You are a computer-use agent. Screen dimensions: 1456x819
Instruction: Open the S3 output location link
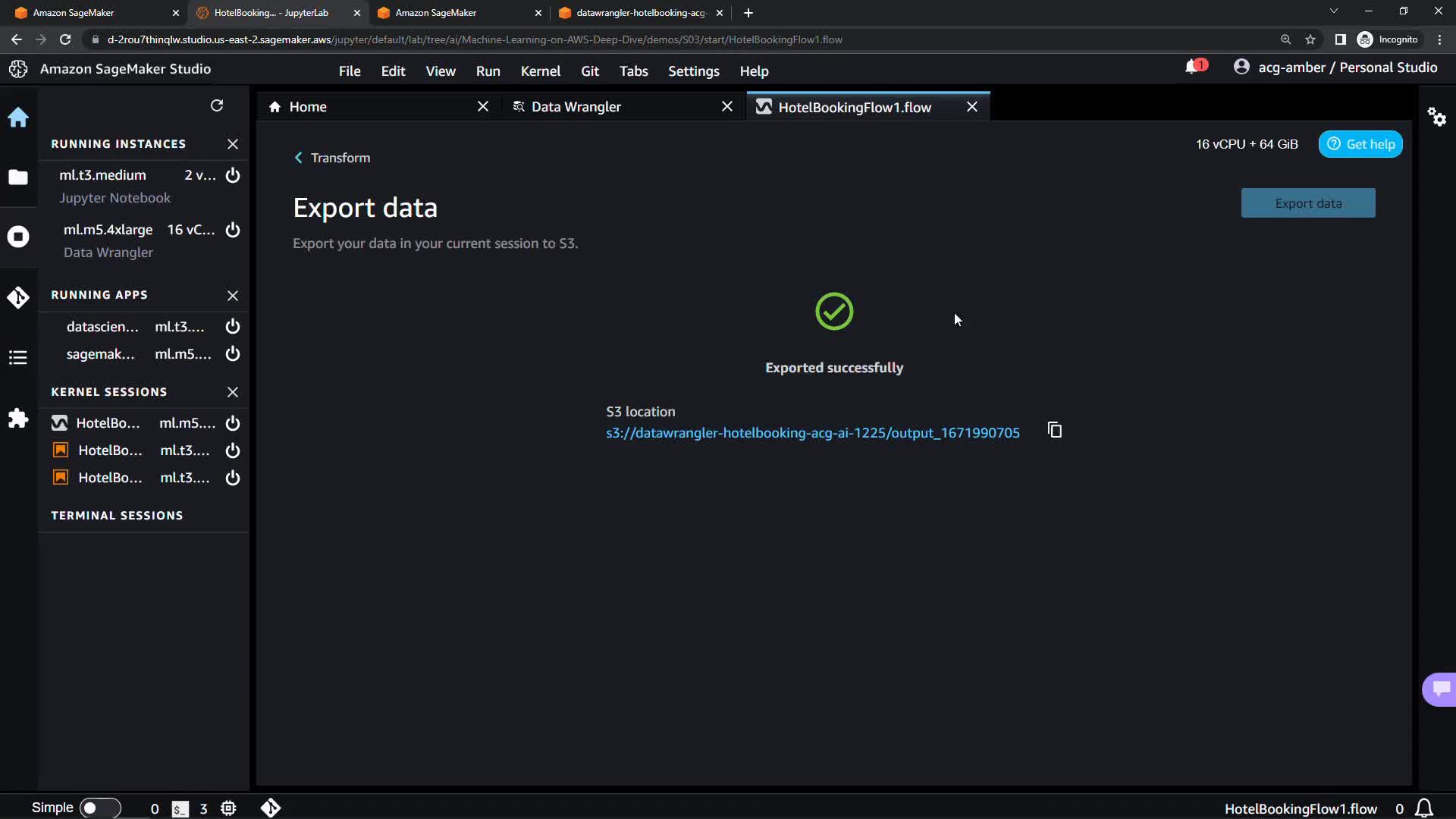[812, 433]
